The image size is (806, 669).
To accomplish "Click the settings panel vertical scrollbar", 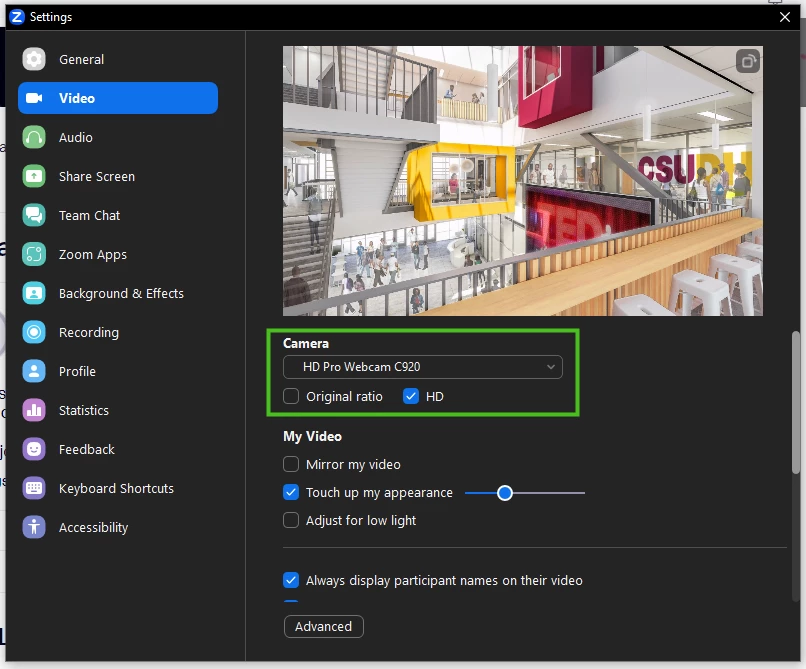I will [x=795, y=402].
